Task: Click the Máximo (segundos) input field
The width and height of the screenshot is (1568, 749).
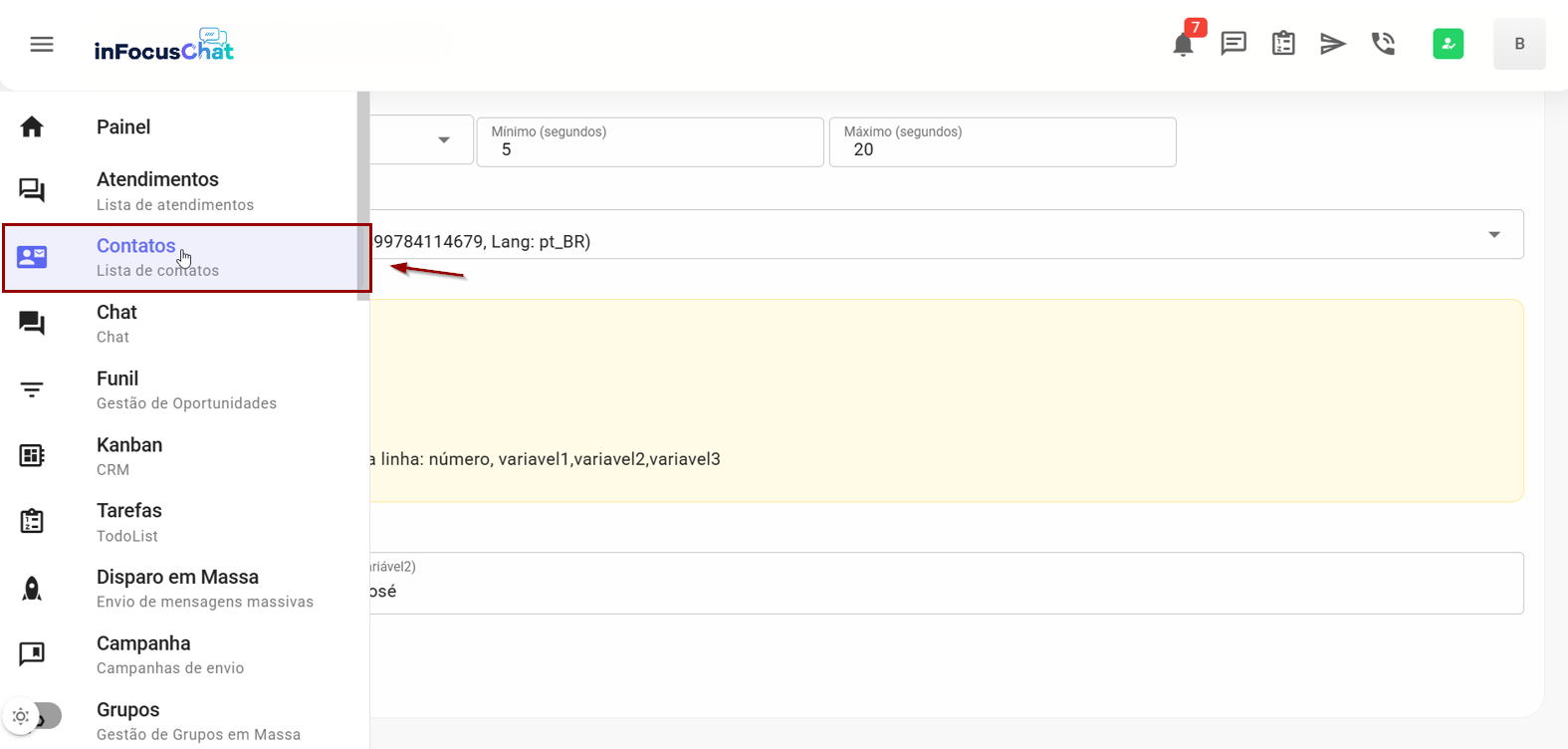Action: [1002, 148]
